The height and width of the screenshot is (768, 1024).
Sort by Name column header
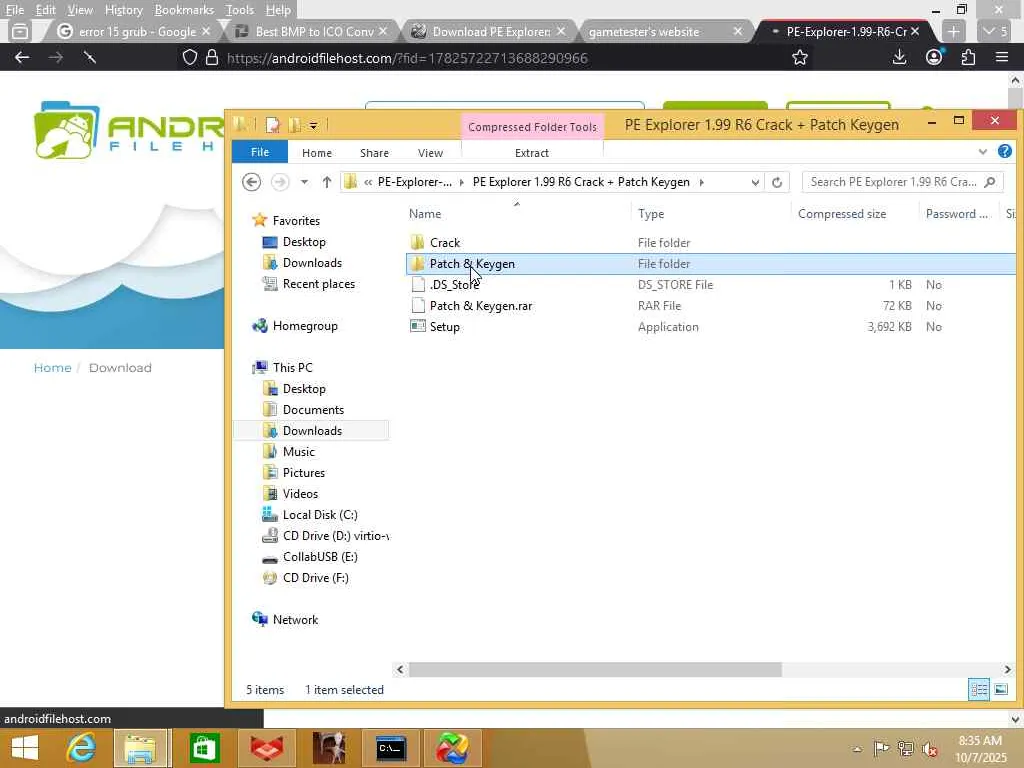point(424,214)
